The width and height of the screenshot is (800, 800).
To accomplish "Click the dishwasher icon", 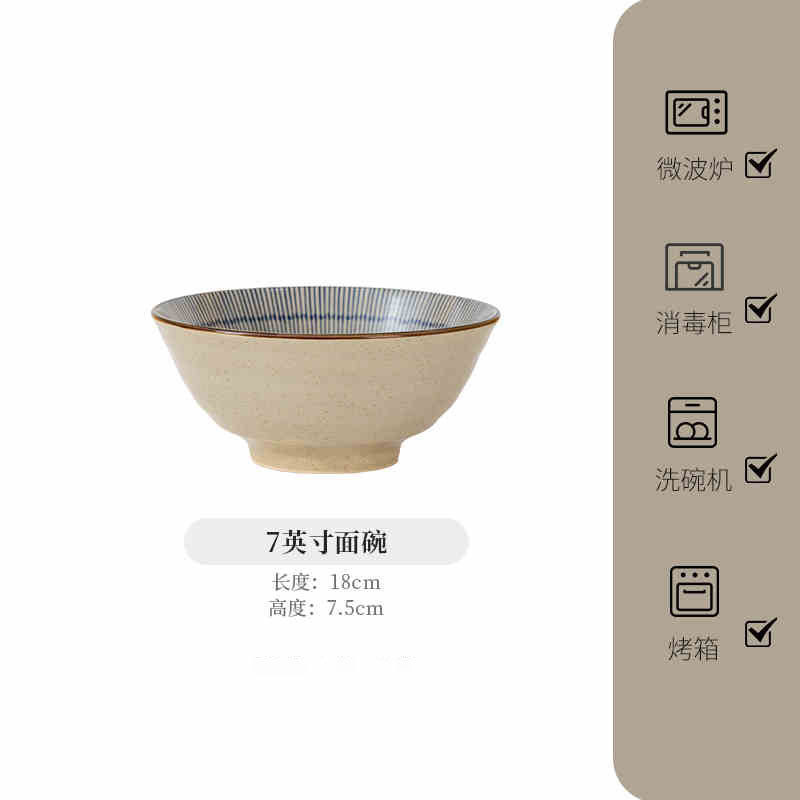I will pyautogui.click(x=692, y=422).
